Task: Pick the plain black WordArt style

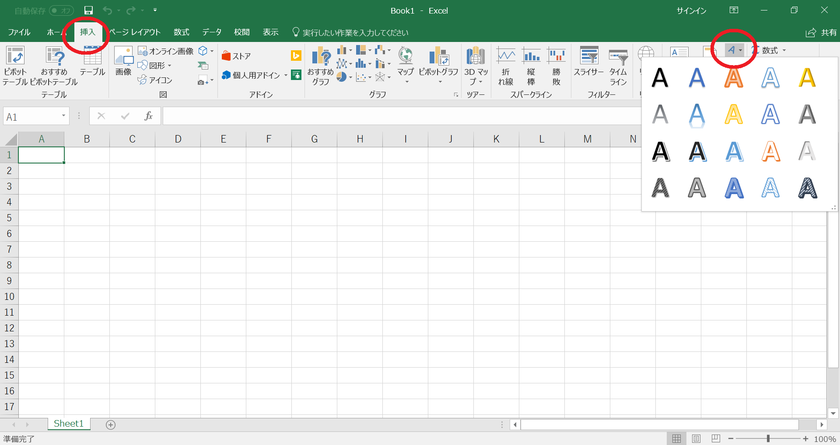Action: (x=660, y=78)
